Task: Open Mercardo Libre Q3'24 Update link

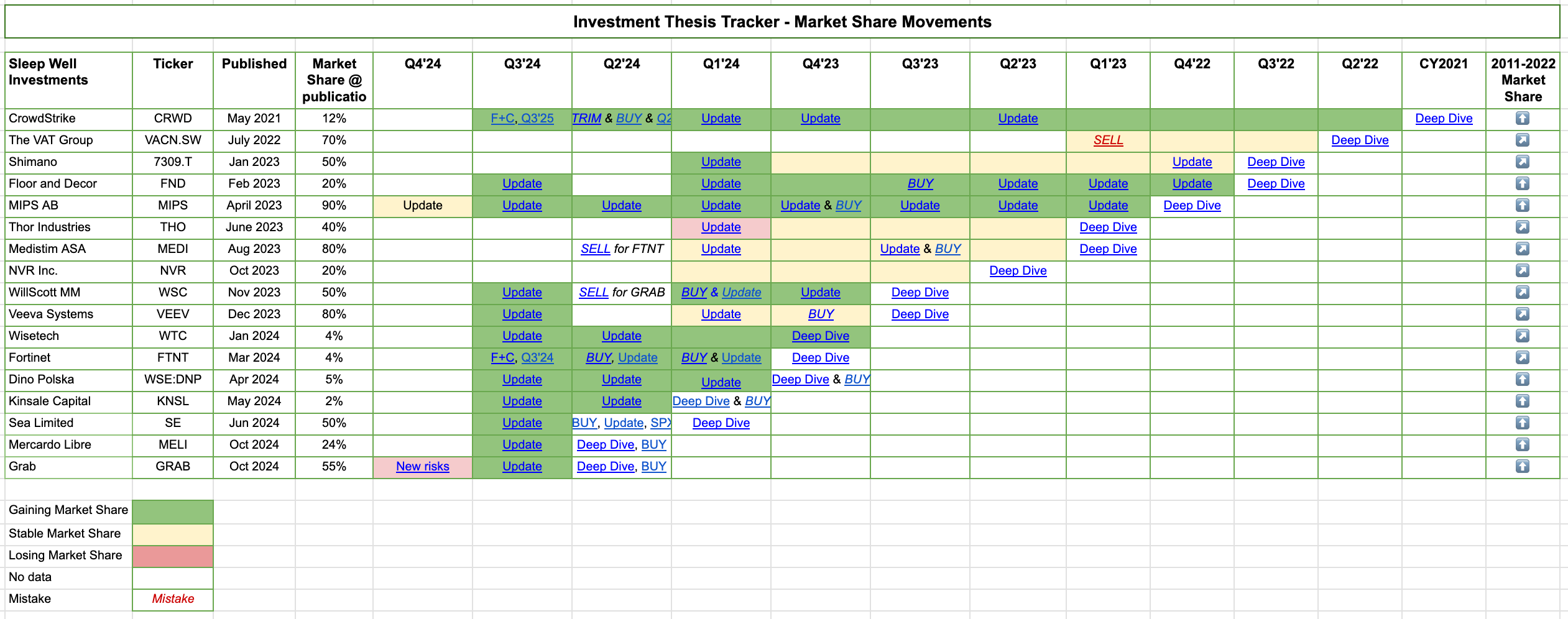Action: tap(522, 444)
